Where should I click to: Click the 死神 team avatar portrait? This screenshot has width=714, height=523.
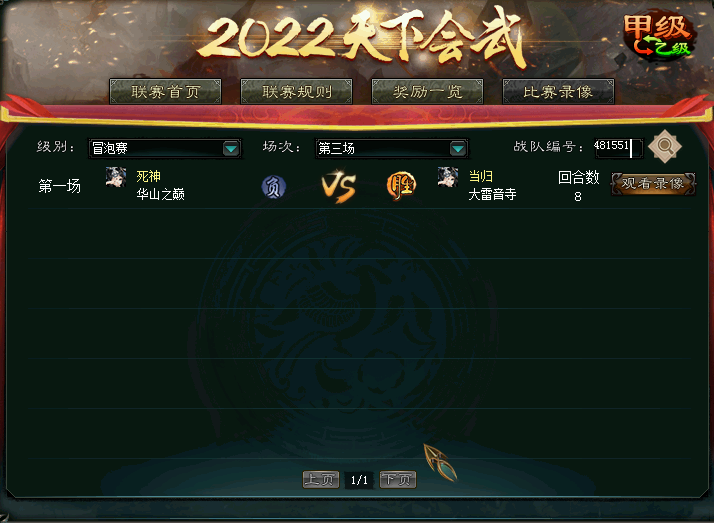116,177
